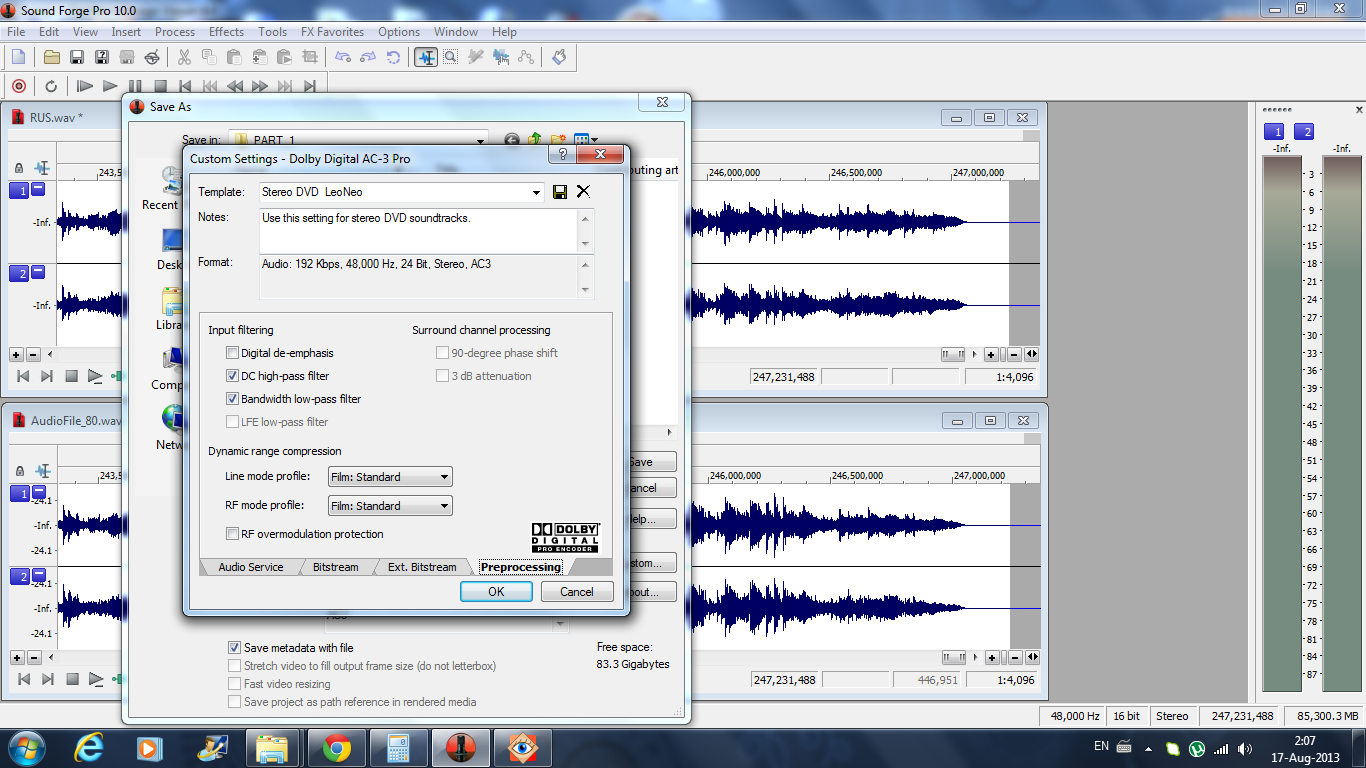Click the 16 bit status bar field
1366x768 pixels.
click(1126, 716)
